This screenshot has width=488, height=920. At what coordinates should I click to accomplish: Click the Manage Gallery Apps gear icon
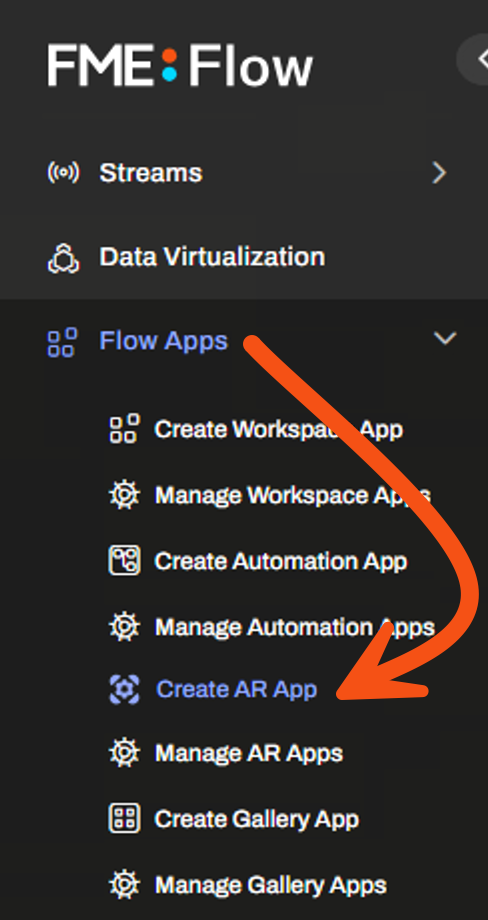(124, 884)
